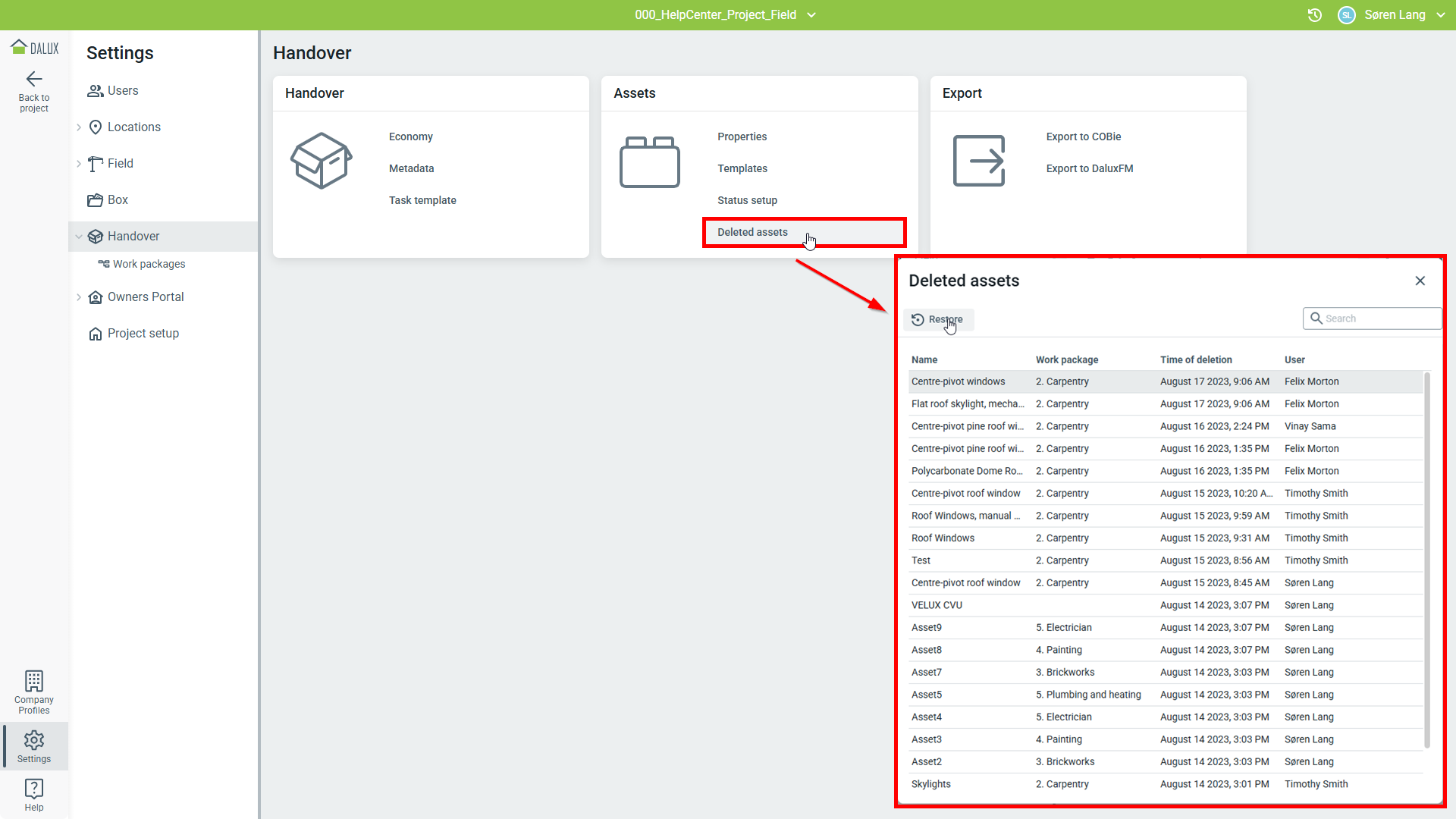Screen dimensions: 1456x819
Task: Expand the Owners Portal section
Action: tap(79, 297)
